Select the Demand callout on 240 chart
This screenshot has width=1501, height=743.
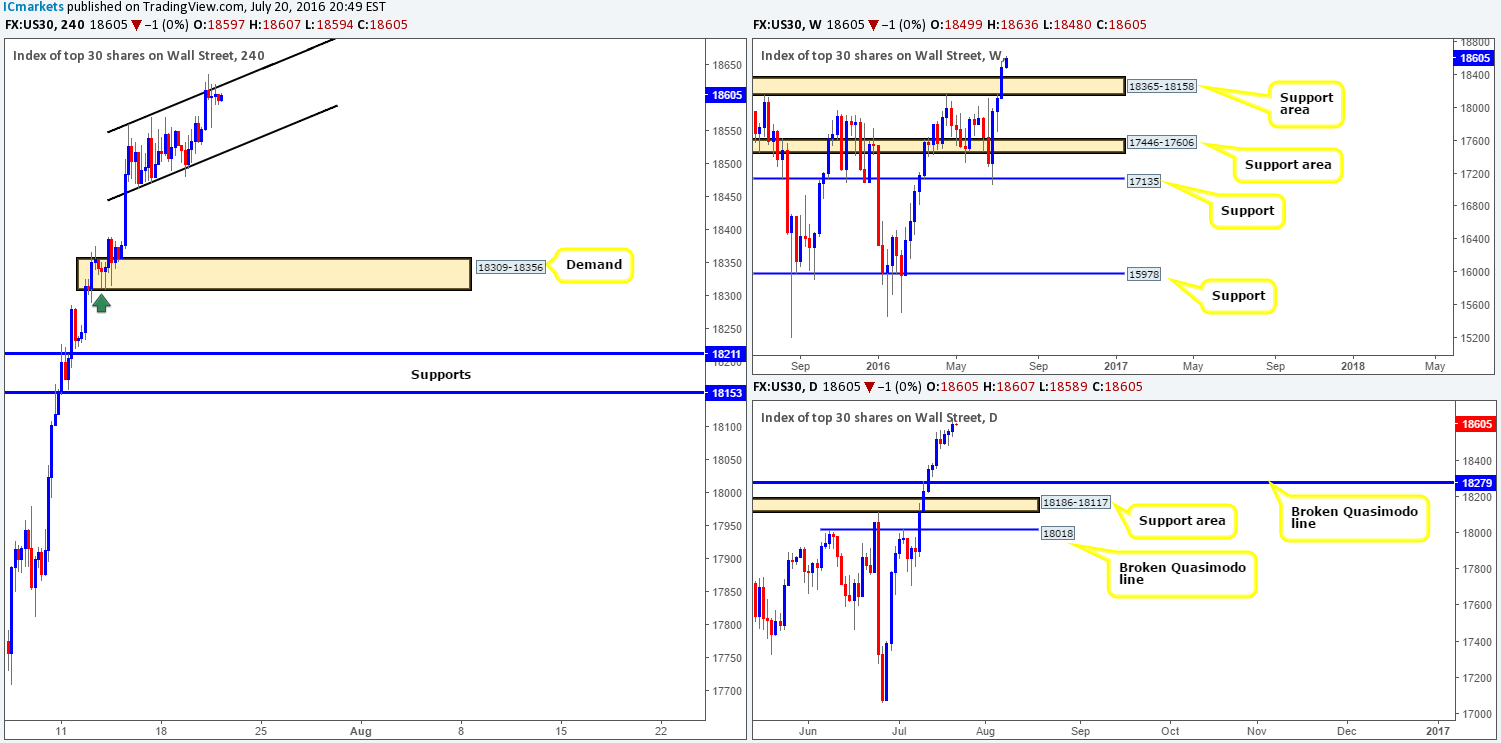pyautogui.click(x=594, y=265)
